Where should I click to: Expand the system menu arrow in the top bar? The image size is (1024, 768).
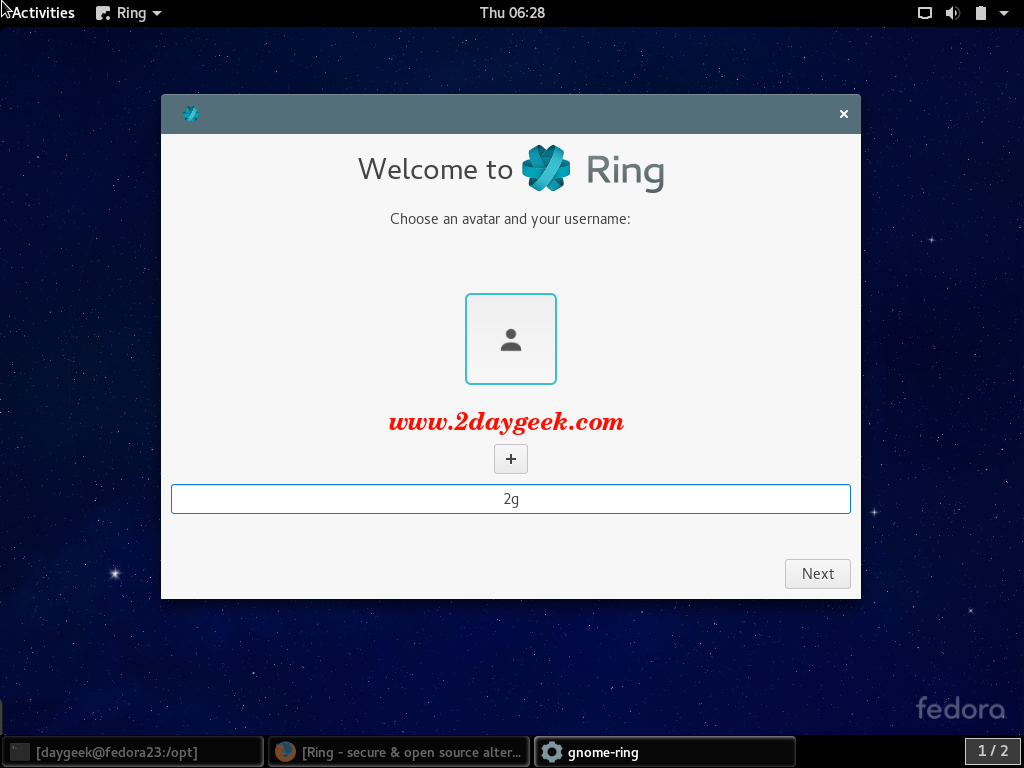(1004, 13)
